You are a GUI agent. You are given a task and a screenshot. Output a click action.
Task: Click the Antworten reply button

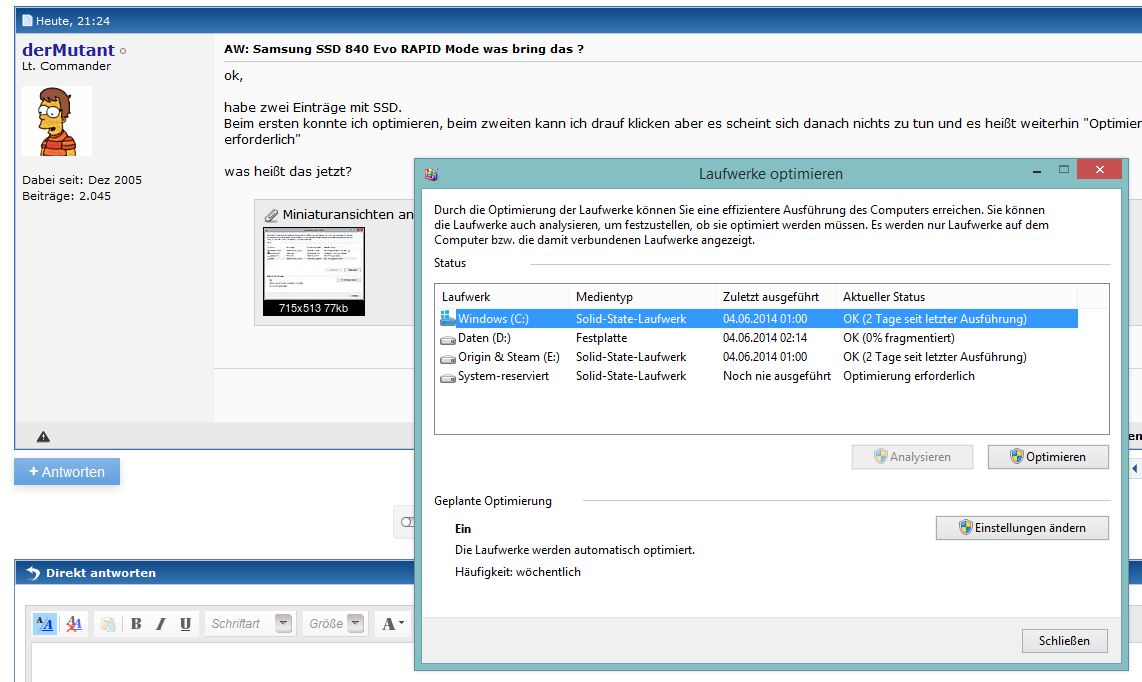pyautogui.click(x=67, y=472)
